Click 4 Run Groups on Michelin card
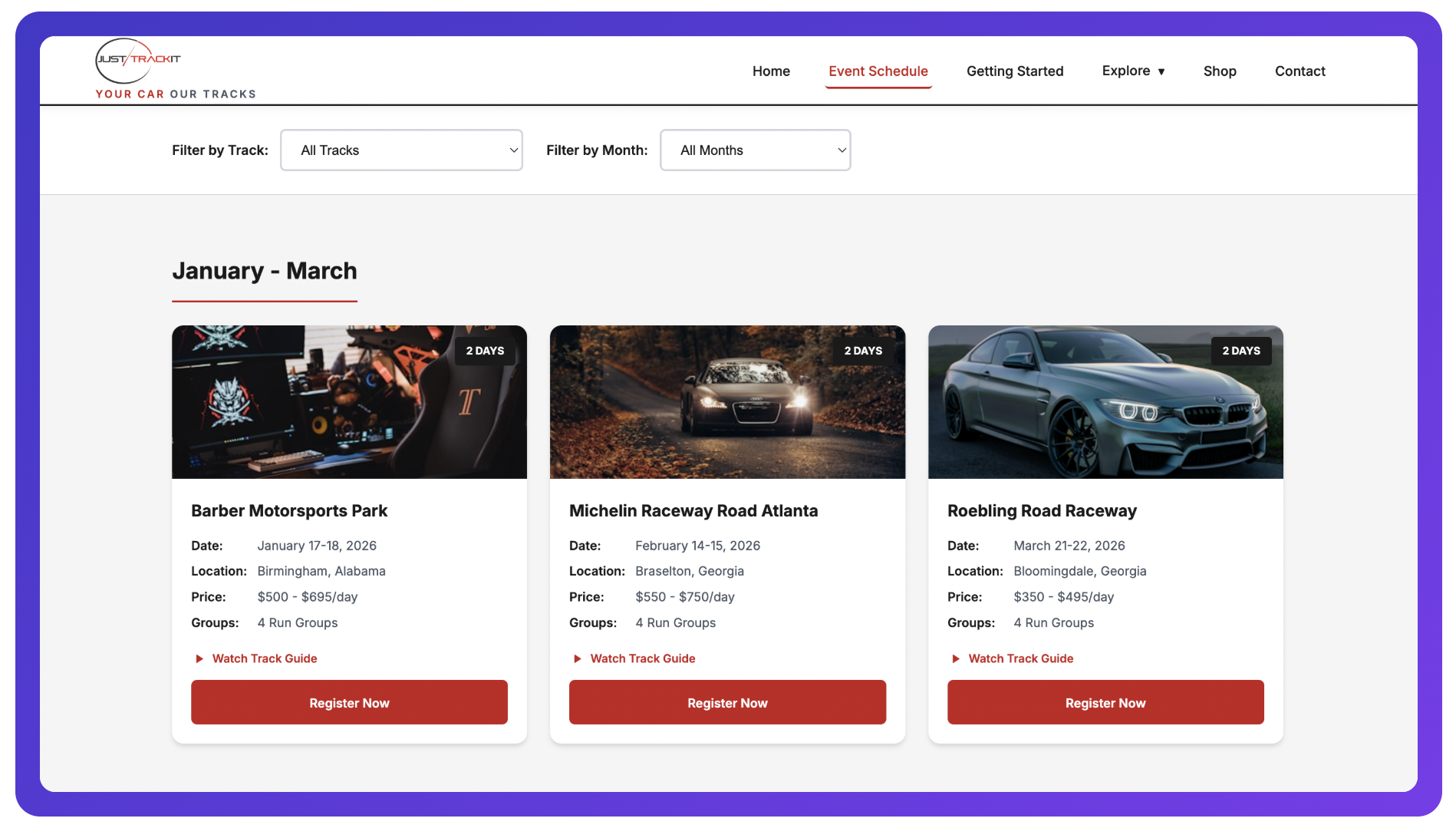 pos(676,623)
